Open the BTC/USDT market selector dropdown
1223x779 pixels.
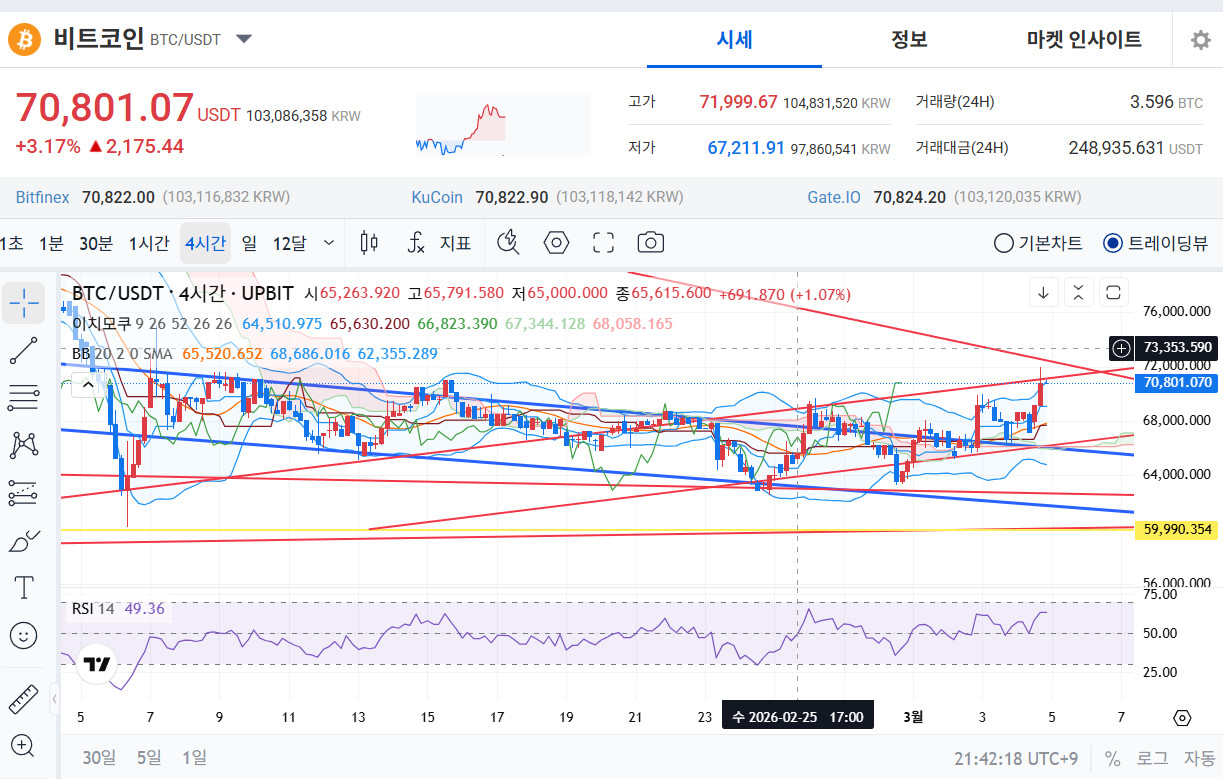pyautogui.click(x=244, y=40)
